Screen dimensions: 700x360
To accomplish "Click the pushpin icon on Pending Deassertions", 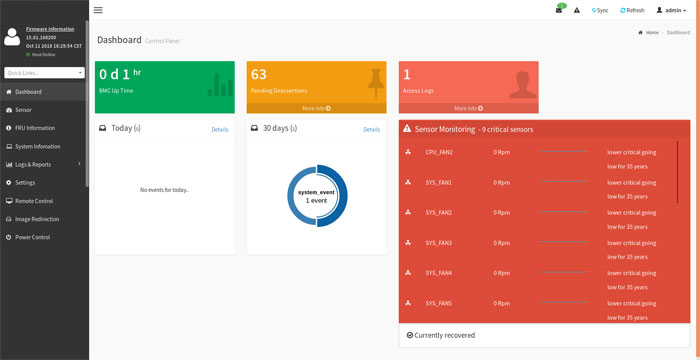I will click(375, 84).
